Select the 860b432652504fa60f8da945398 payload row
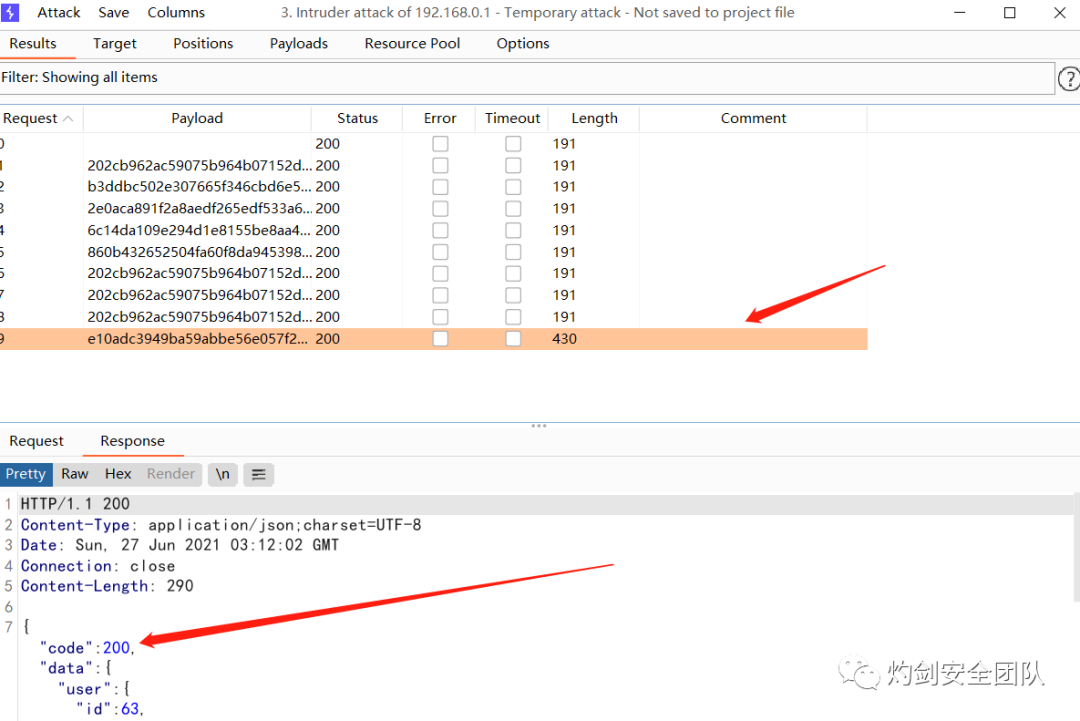 point(433,252)
